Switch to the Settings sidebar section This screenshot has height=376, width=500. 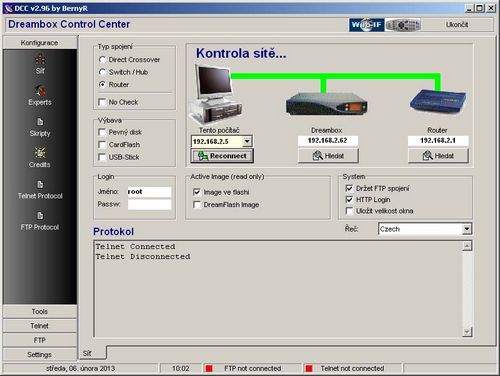[40, 355]
